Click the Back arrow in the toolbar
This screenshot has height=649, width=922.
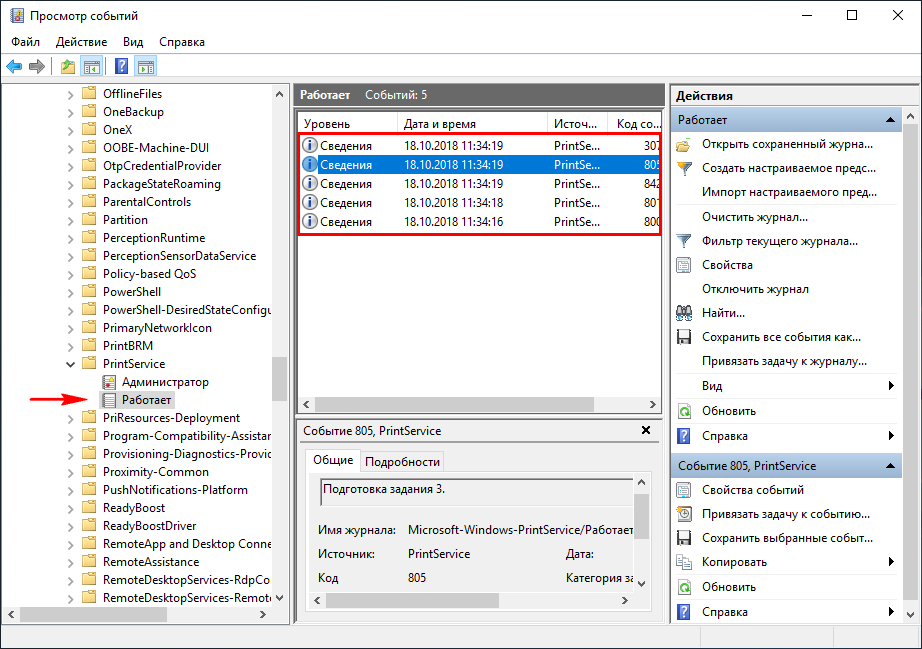[14, 67]
